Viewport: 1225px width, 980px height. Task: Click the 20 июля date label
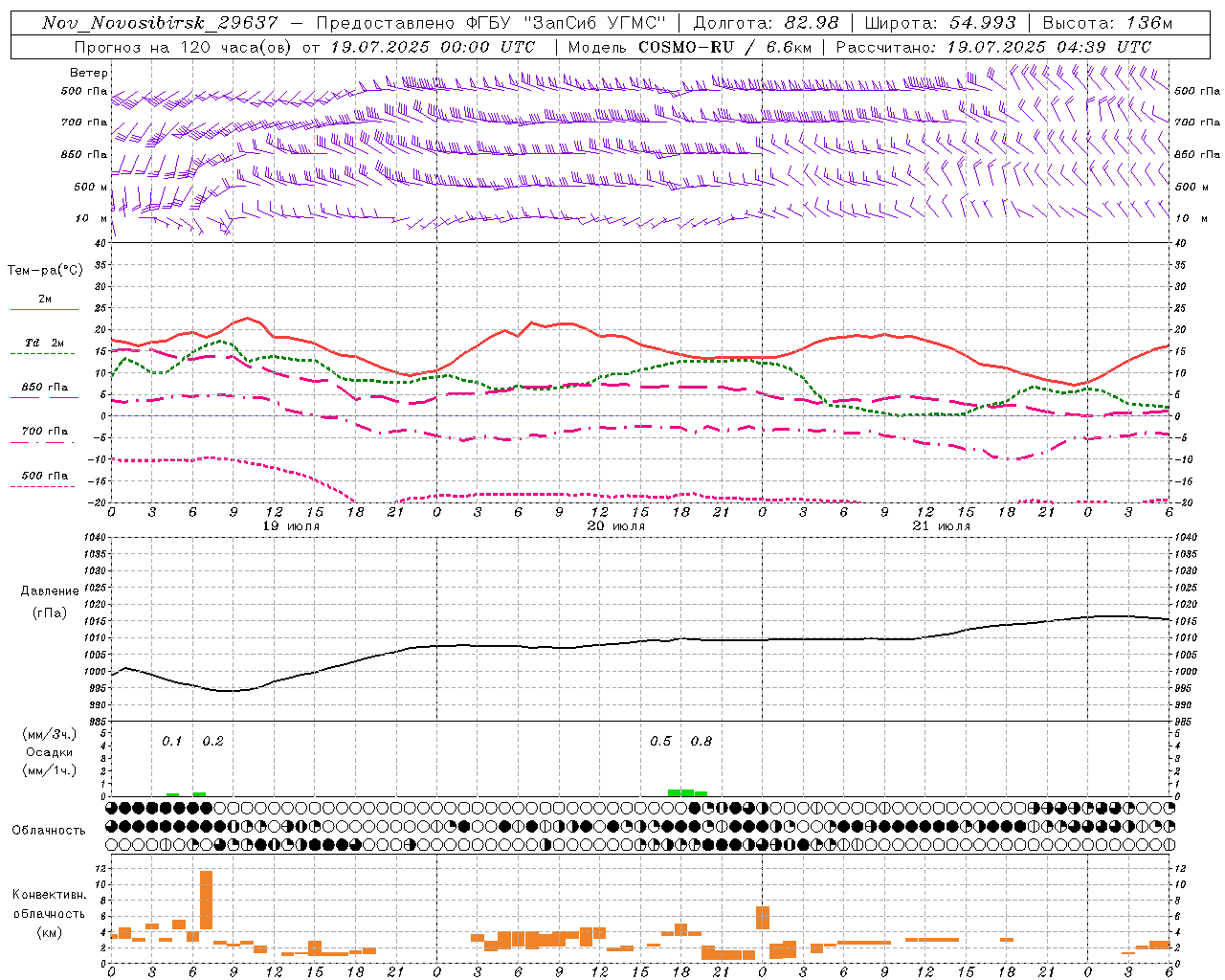[616, 526]
